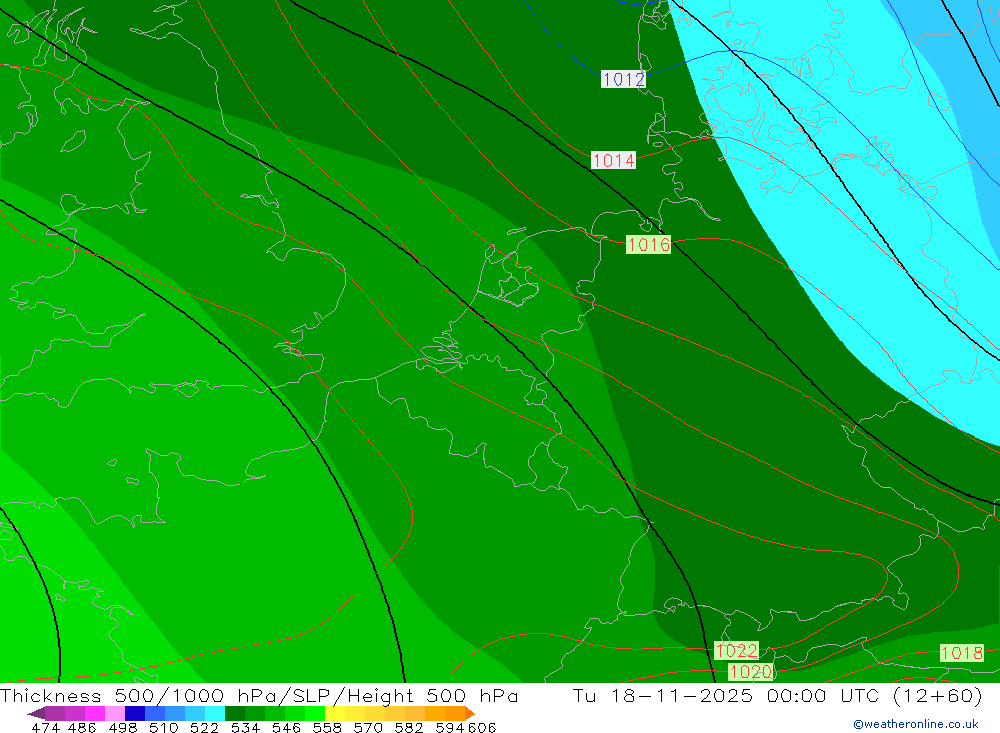Select the first yellow legend swatch

click(335, 713)
